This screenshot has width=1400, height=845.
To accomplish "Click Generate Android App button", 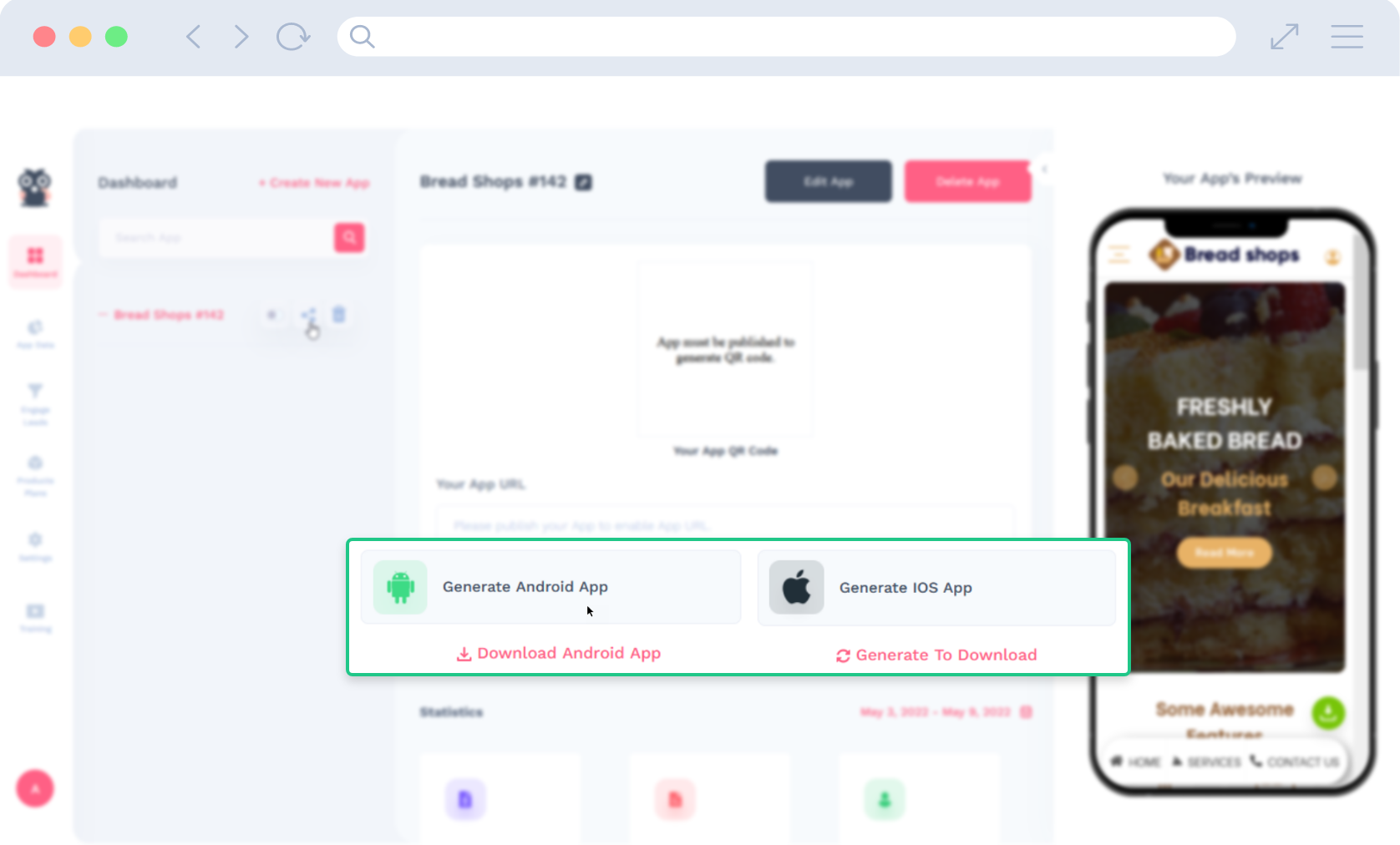I will point(550,587).
